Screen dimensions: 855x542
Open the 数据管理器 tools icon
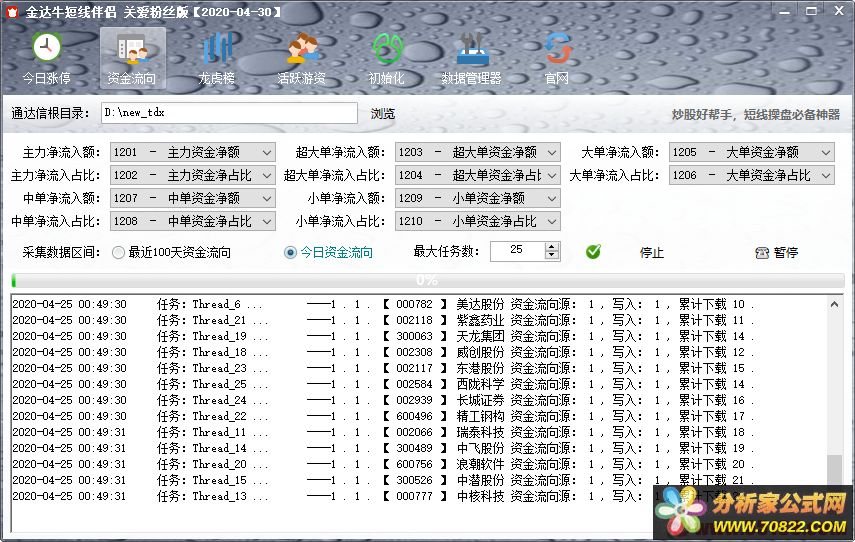click(x=472, y=48)
